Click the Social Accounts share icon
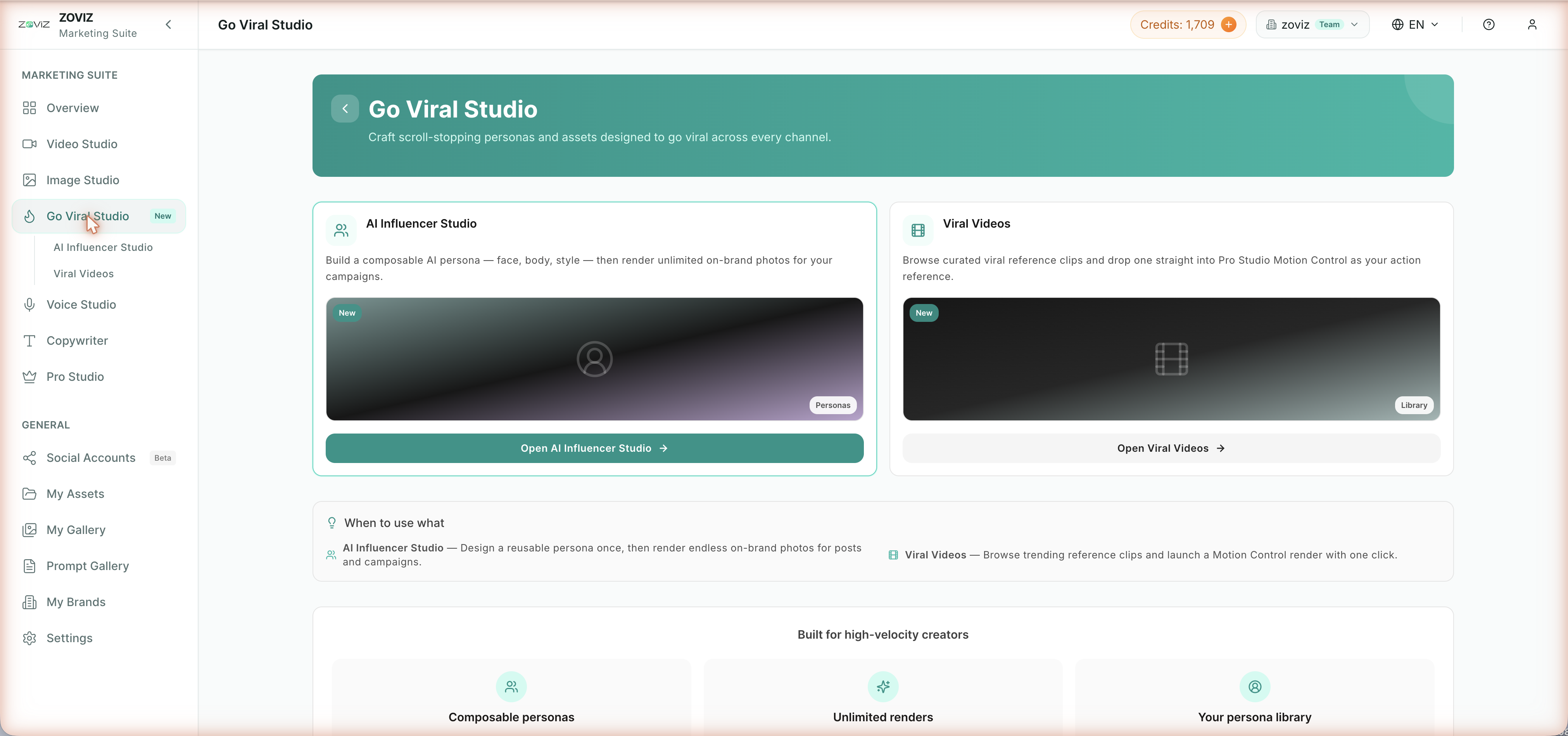Image resolution: width=1568 pixels, height=736 pixels. pyautogui.click(x=29, y=458)
